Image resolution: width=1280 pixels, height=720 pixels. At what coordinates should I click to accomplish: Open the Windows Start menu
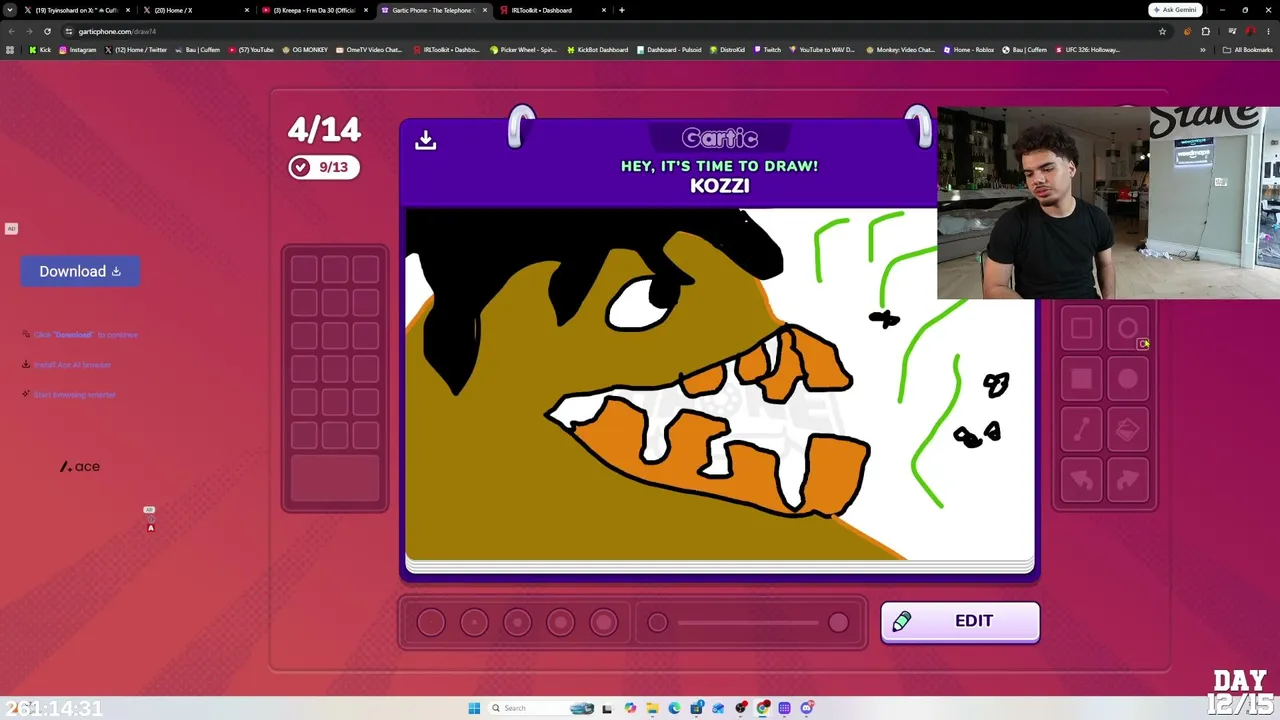tap(474, 708)
